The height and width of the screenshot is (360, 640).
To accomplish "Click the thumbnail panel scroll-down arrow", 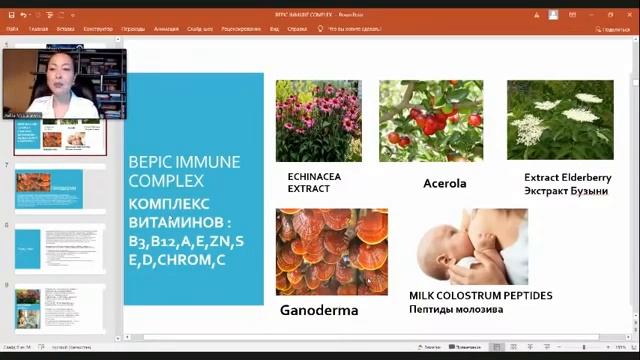I will point(118,338).
